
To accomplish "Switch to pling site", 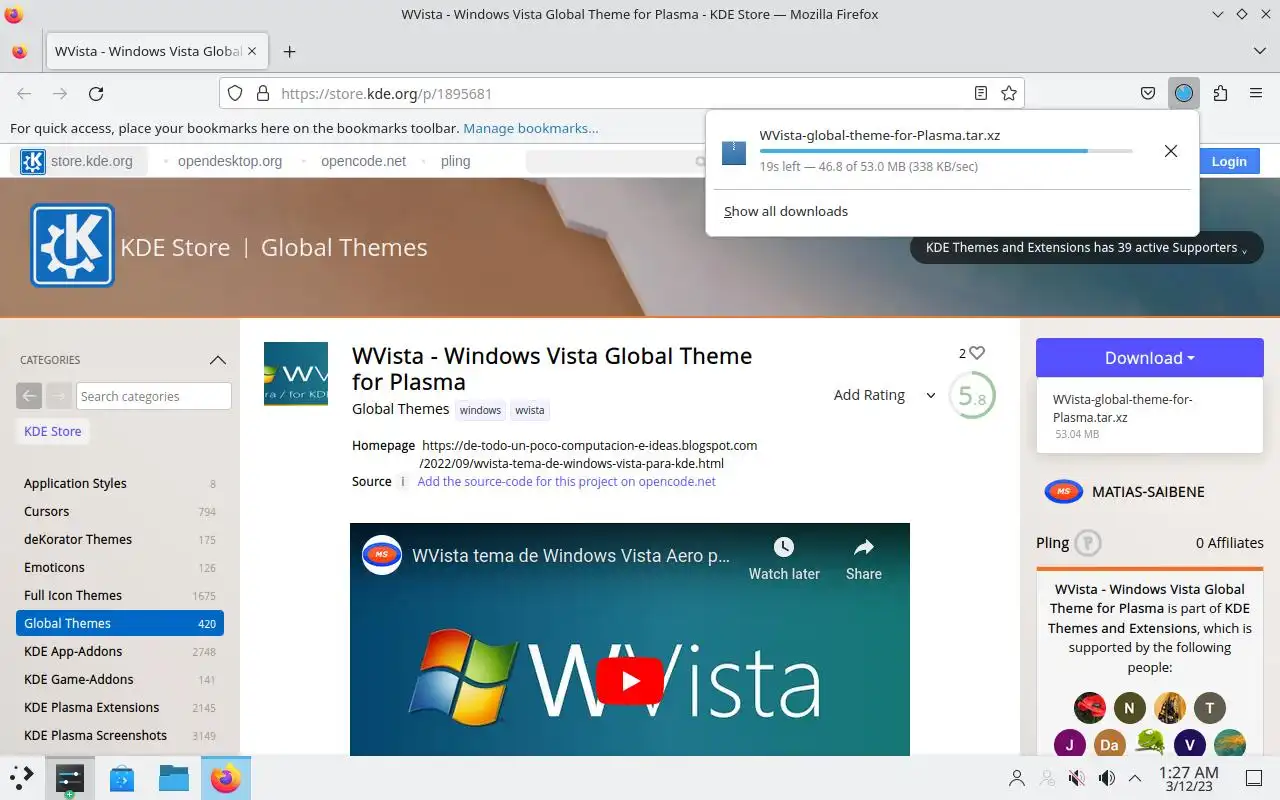I will click(x=455, y=161).
